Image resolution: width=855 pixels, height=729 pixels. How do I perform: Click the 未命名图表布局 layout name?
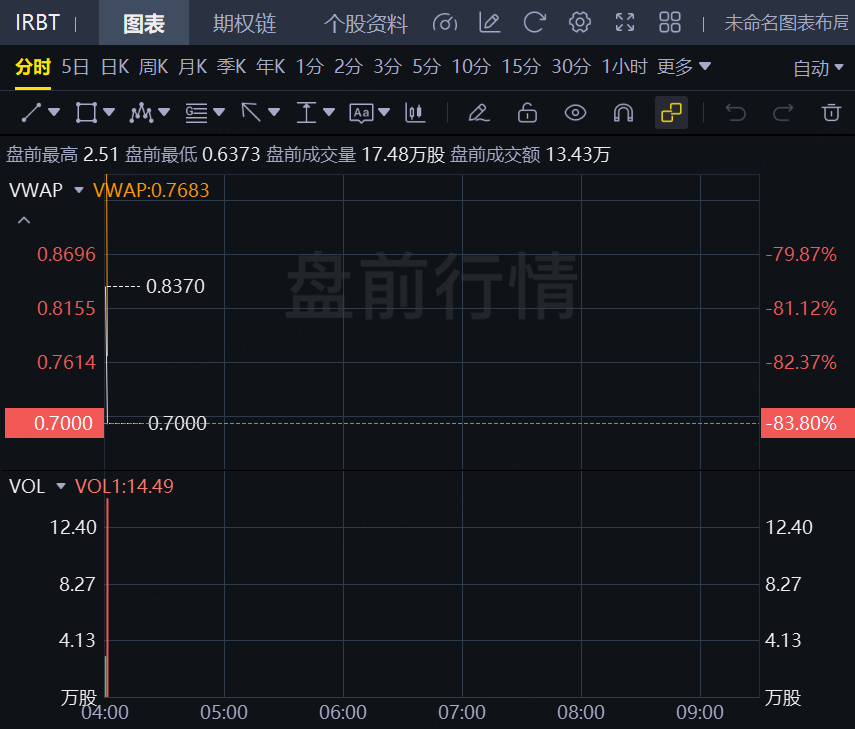coord(788,23)
